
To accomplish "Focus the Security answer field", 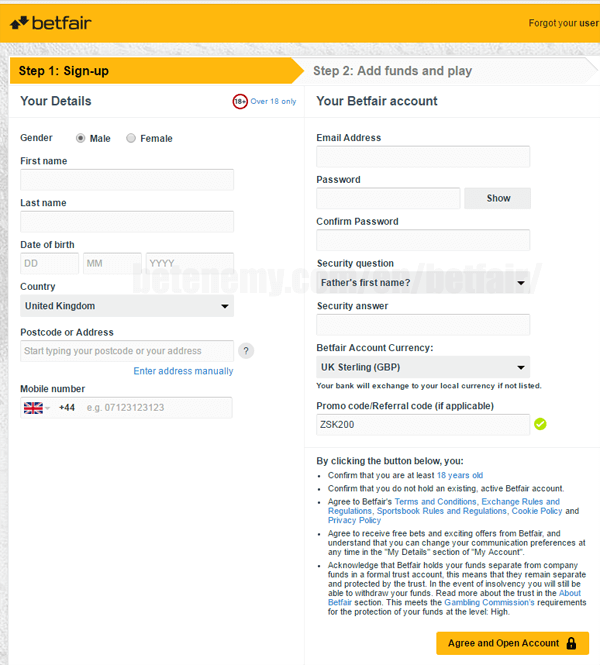I will point(423,325).
